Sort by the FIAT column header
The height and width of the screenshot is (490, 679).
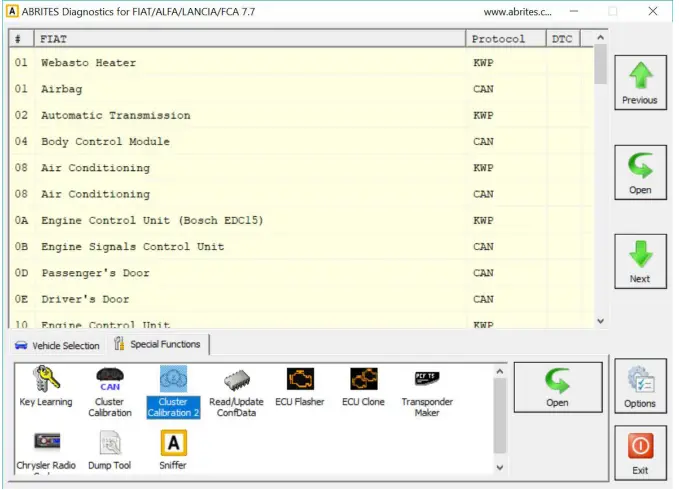[250, 39]
